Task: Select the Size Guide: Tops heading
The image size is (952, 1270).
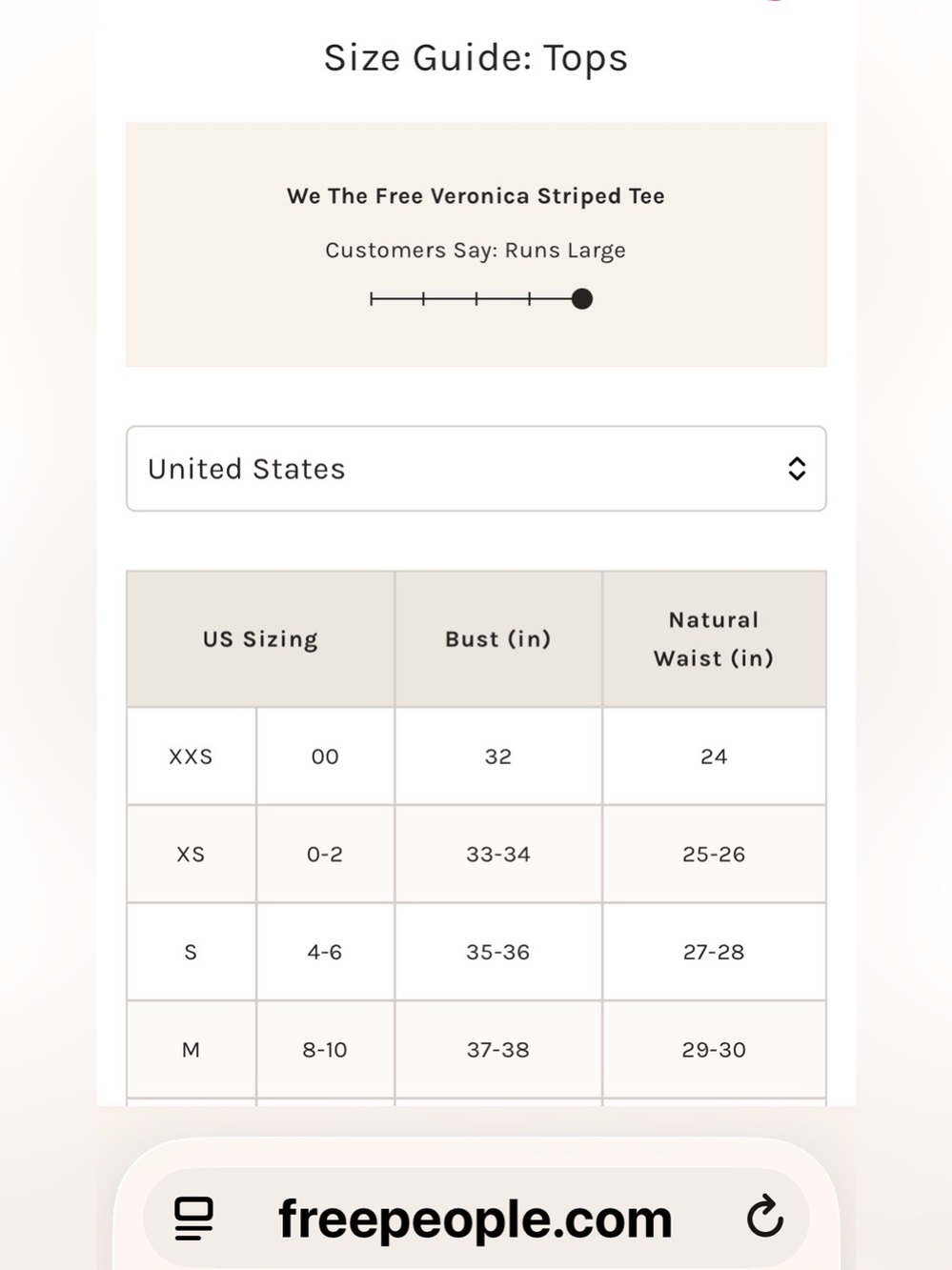Action: click(476, 58)
